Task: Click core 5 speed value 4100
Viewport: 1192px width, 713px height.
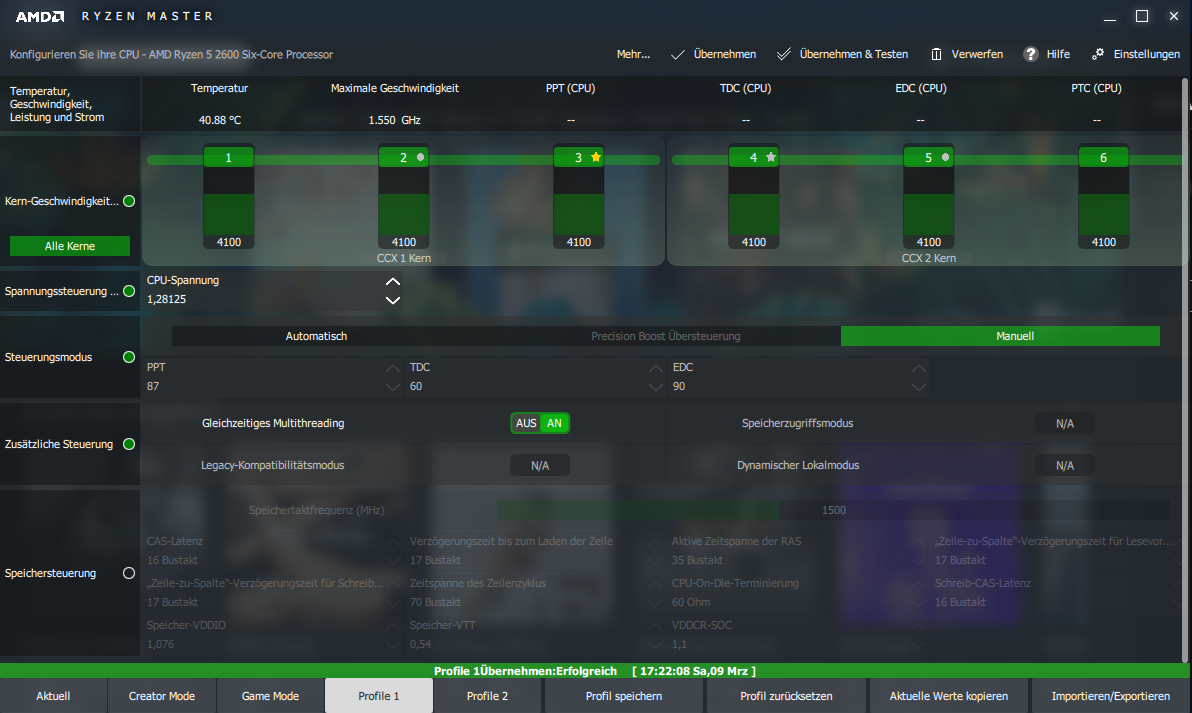Action: [x=929, y=242]
